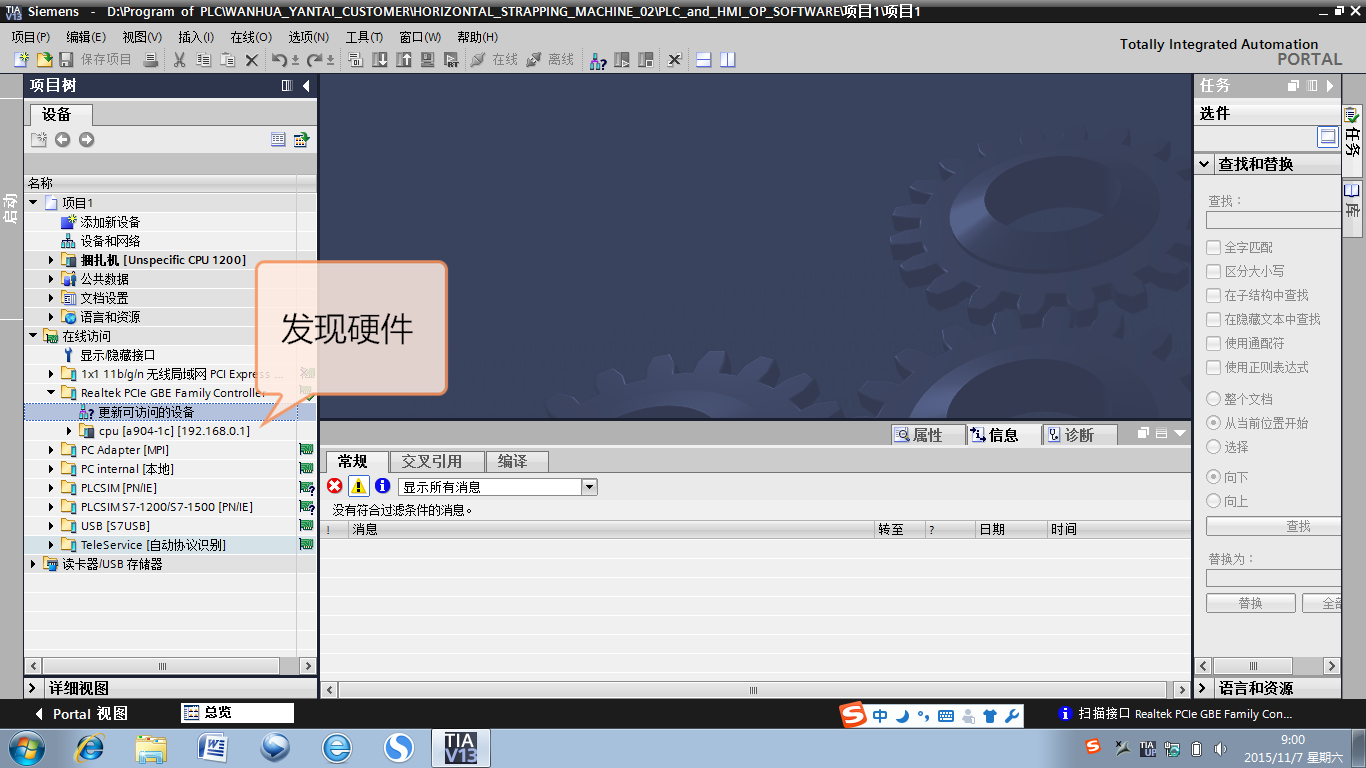Click the Redo arrow icon
Screen dimensions: 1366x768
(315, 60)
